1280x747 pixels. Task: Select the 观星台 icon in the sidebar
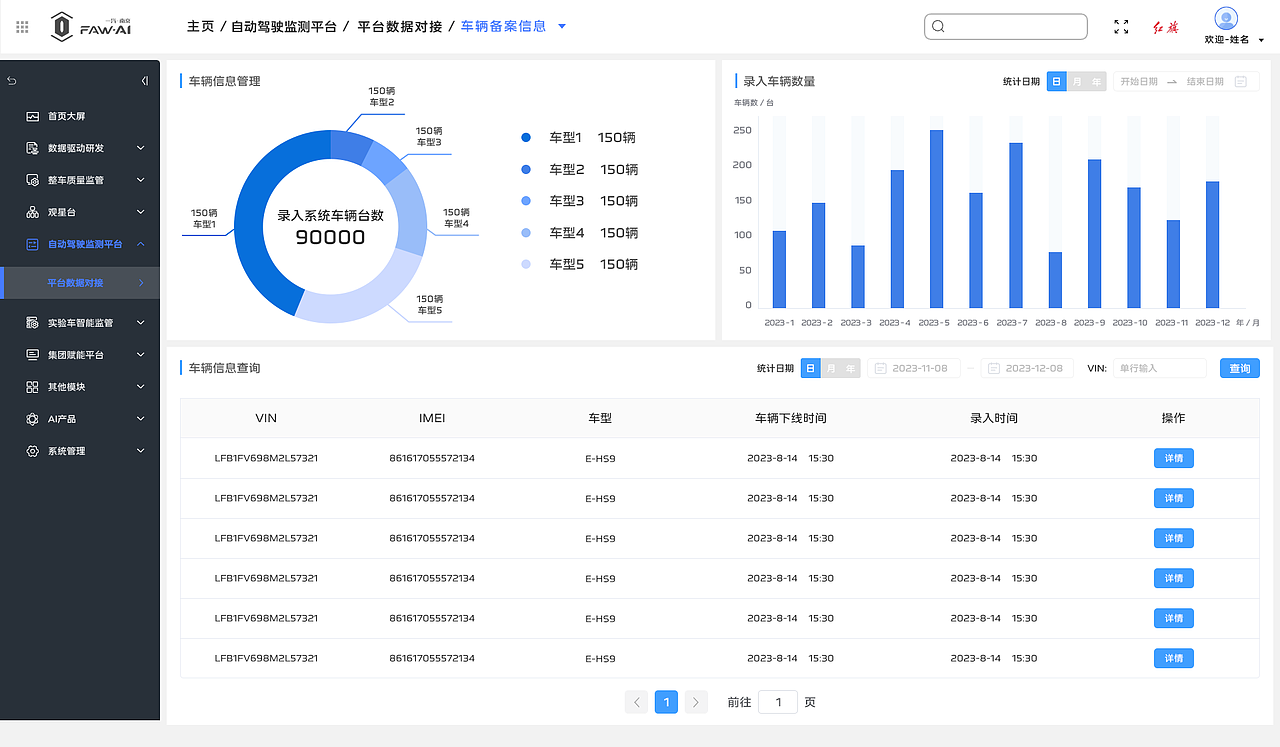click(34, 211)
